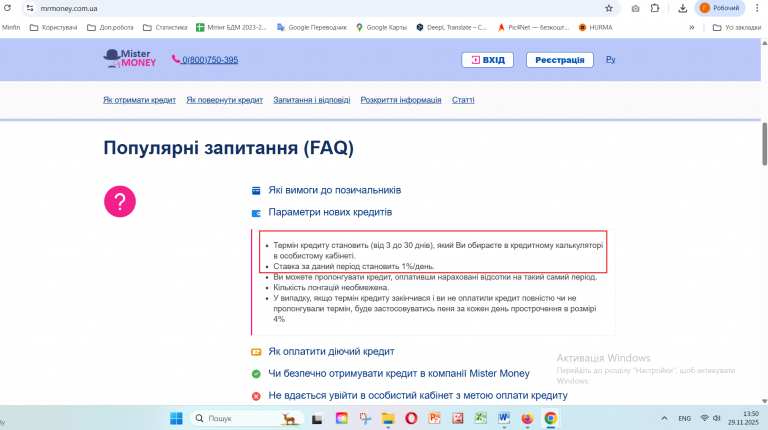
Task: Click the ENG language indicator
Action: coord(684,418)
